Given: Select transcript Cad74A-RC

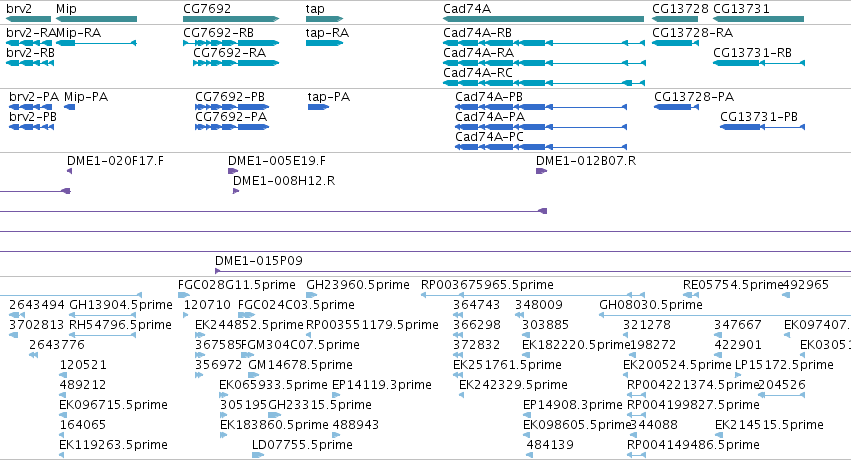Looking at the screenshot, I should pos(544,83).
